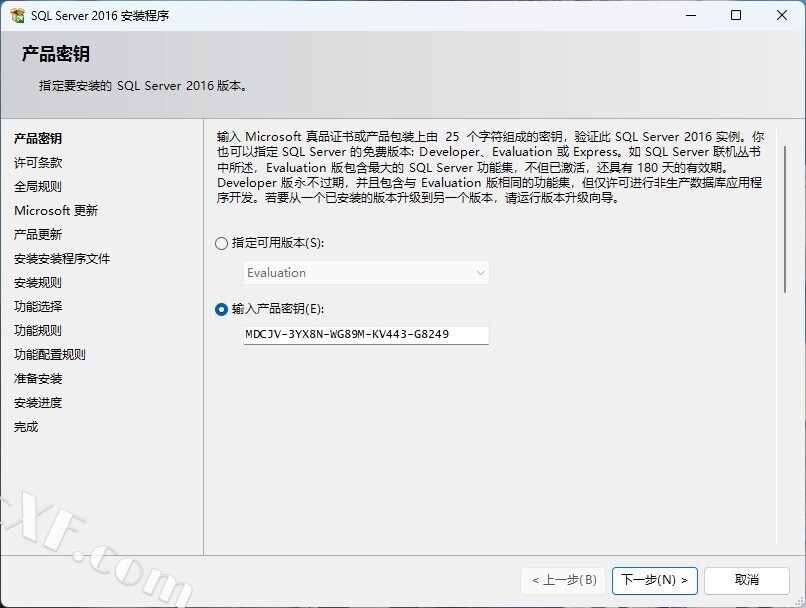The image size is (806, 608).
Task: Select 准备安装 step in sidebar
Action: click(x=38, y=379)
